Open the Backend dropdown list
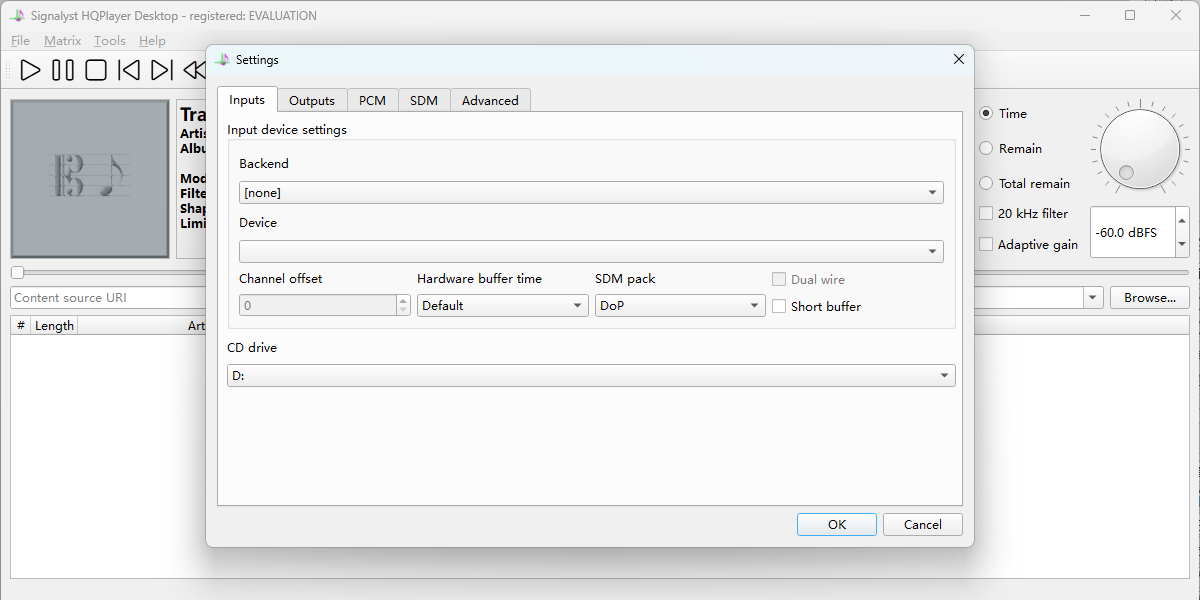The height and width of the screenshot is (600, 1200). point(591,193)
